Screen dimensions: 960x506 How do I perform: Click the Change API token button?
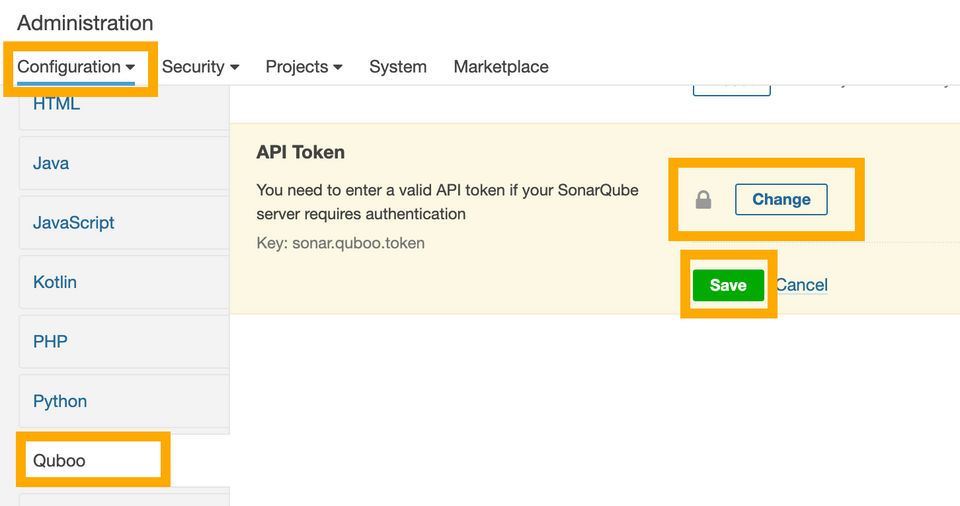click(781, 200)
